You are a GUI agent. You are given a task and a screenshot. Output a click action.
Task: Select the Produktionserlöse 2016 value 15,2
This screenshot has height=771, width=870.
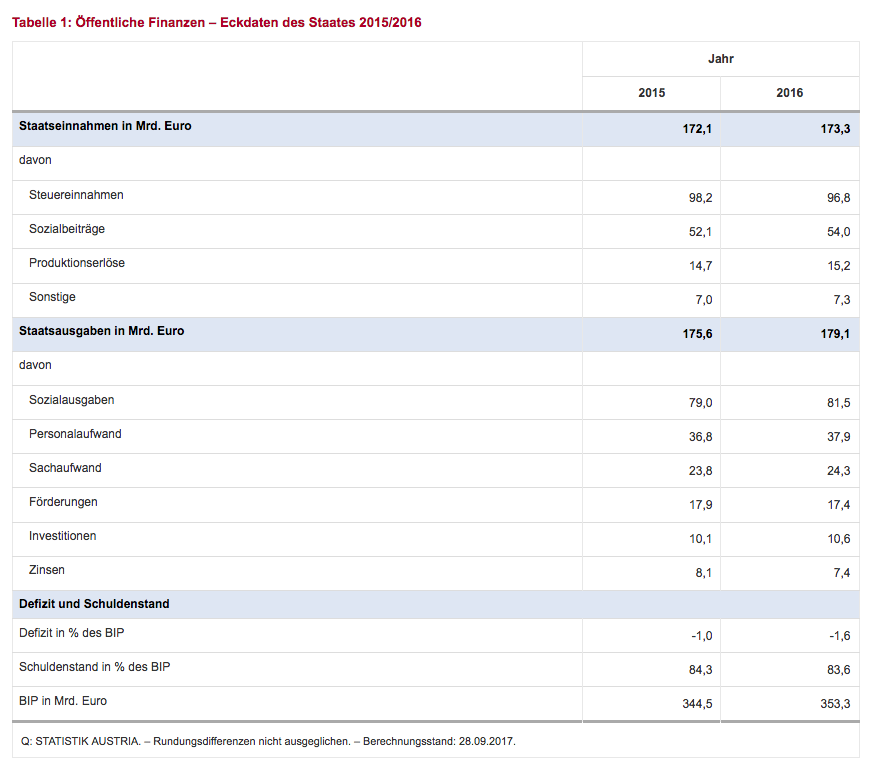(838, 266)
